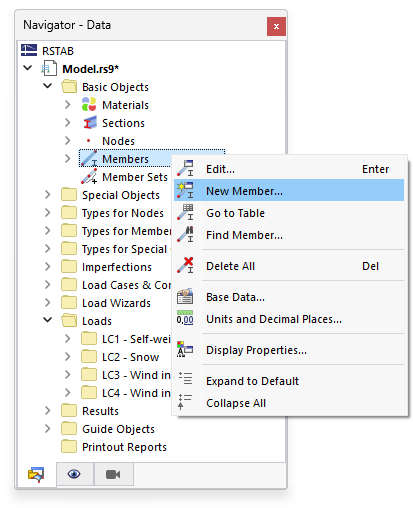Click the Materials colored spheres icon
Image resolution: width=413 pixels, height=508 pixels.
tap(89, 105)
